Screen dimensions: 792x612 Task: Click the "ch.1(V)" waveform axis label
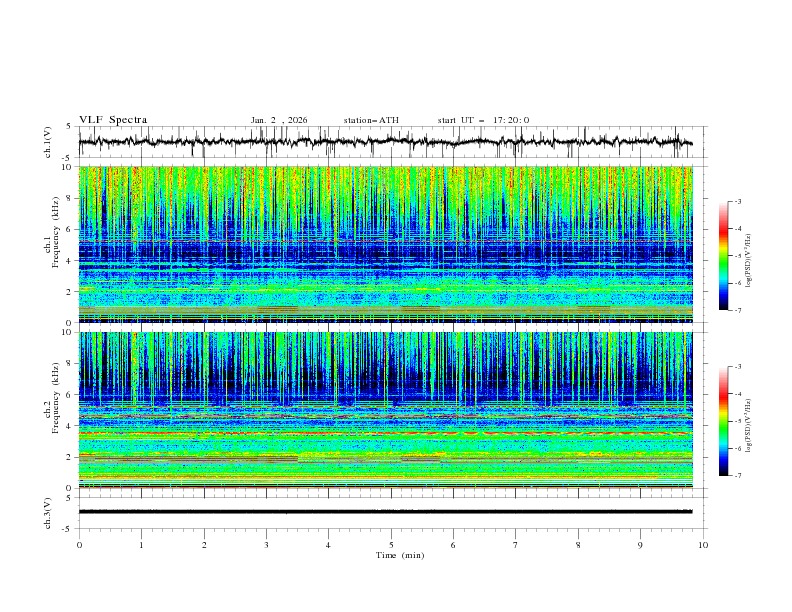pyautogui.click(x=48, y=142)
